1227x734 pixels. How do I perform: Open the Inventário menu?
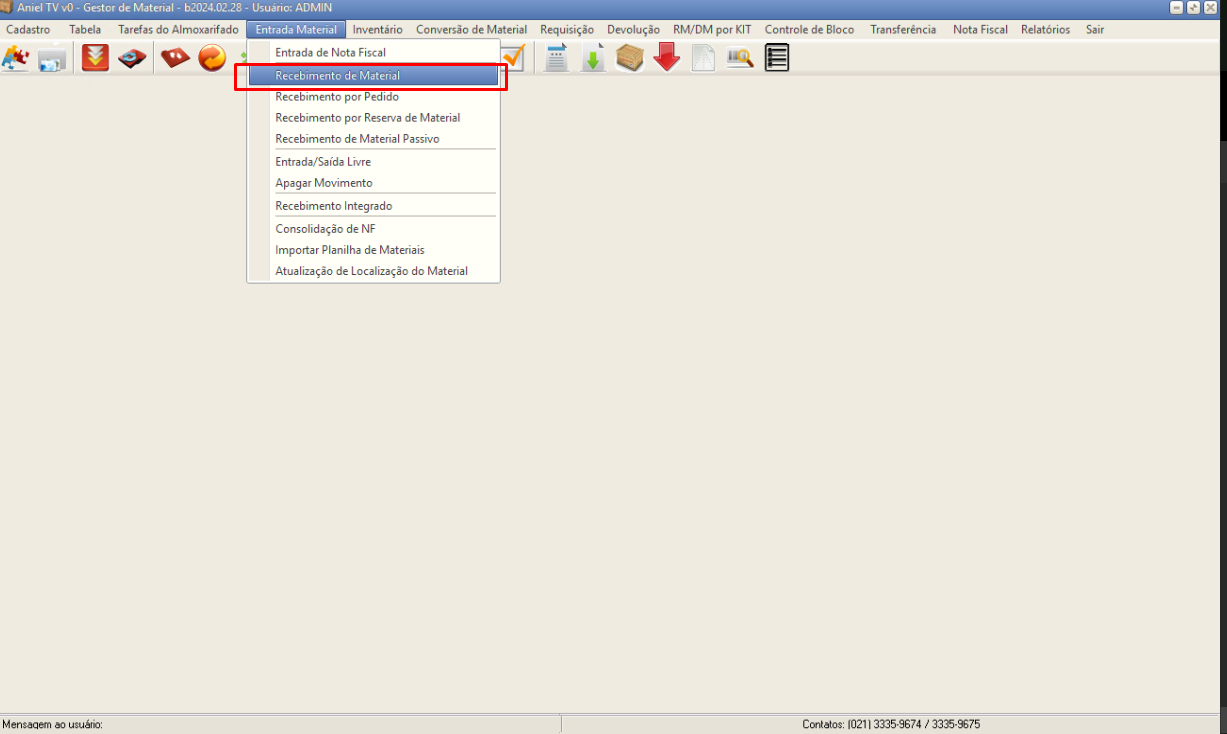pyautogui.click(x=377, y=30)
